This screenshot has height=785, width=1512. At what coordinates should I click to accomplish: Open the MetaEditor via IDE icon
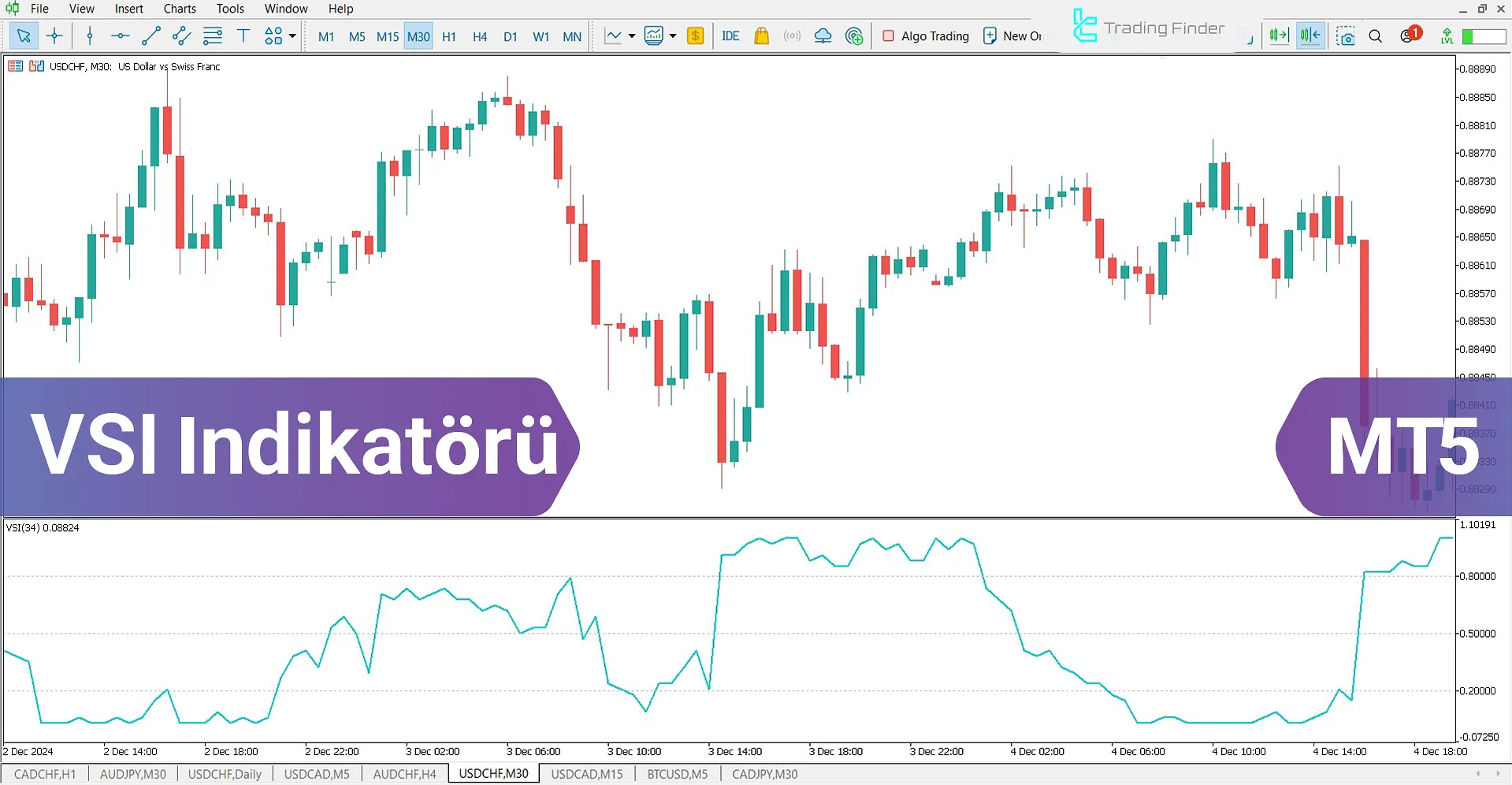pos(730,35)
